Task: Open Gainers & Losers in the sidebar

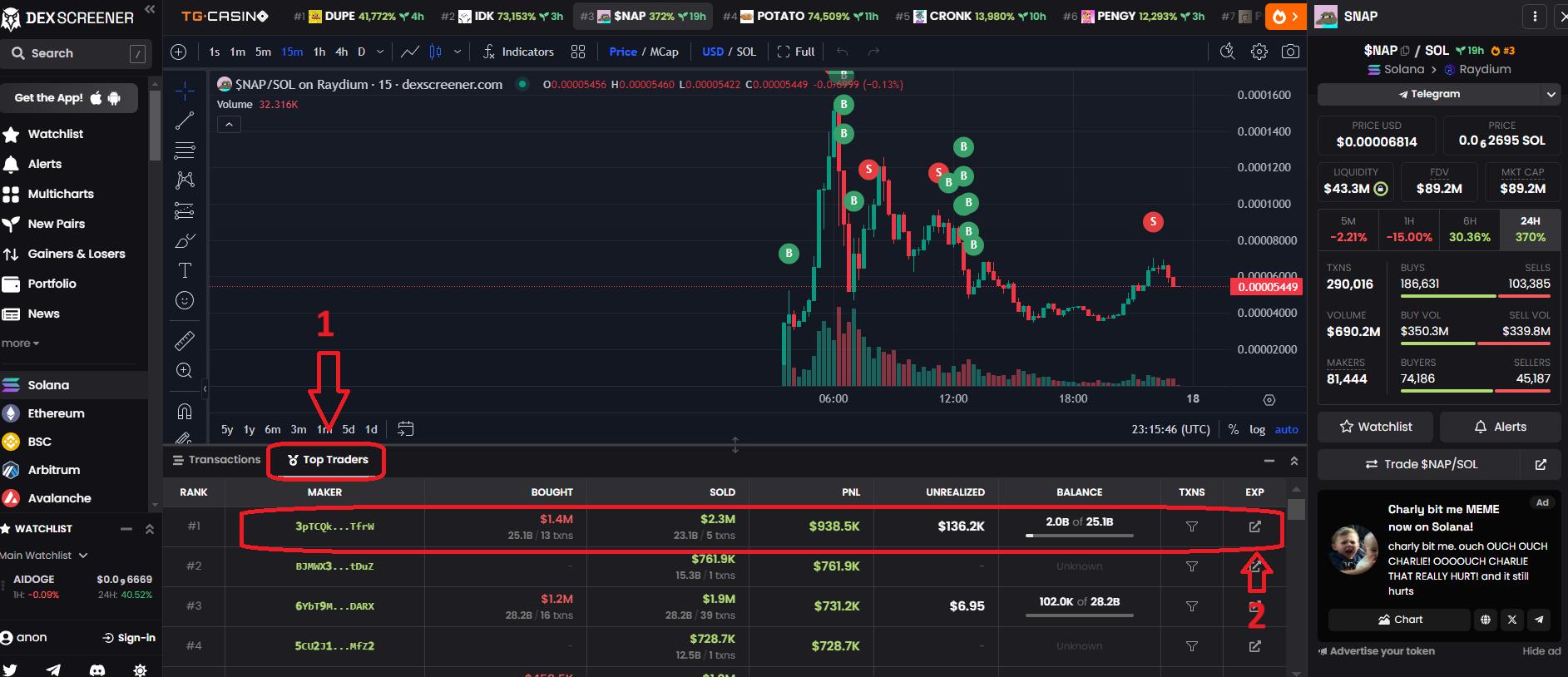Action: [x=64, y=254]
